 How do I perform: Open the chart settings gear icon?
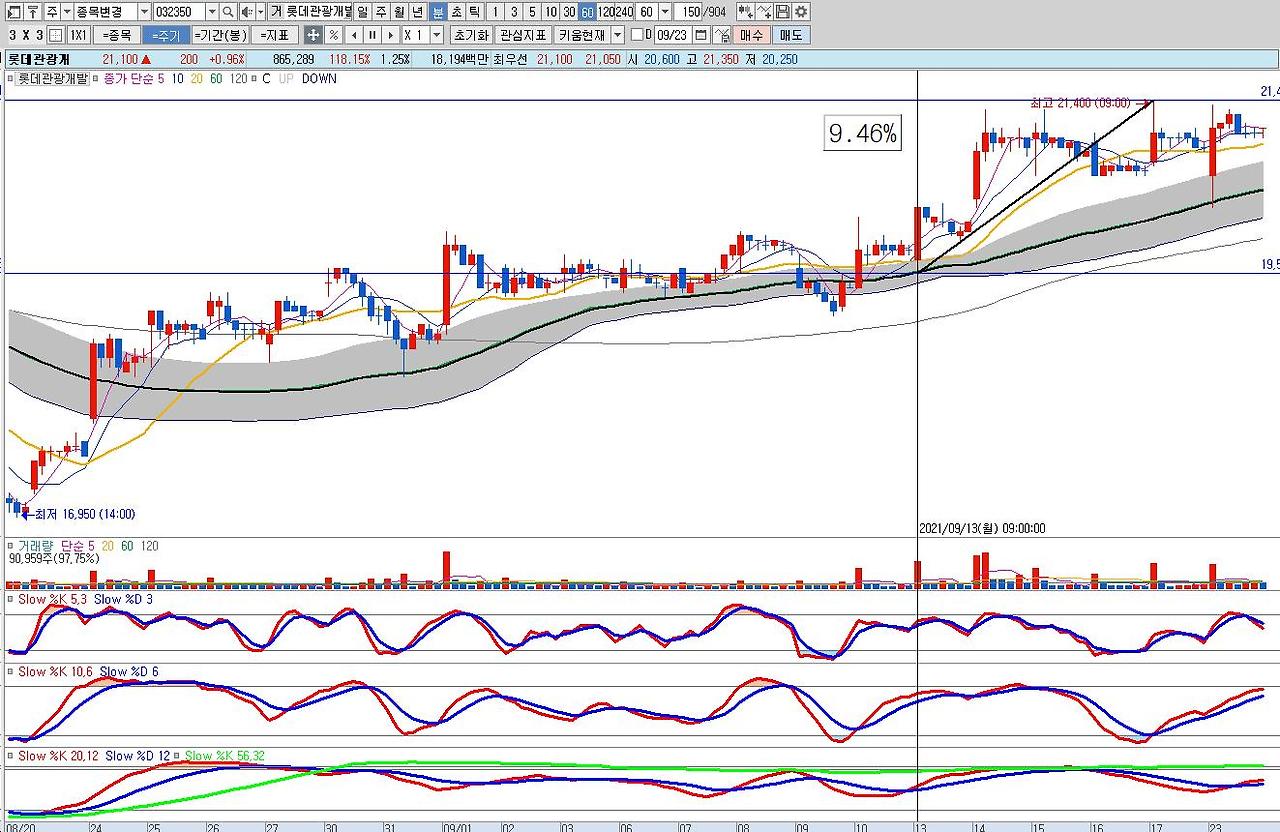point(800,12)
